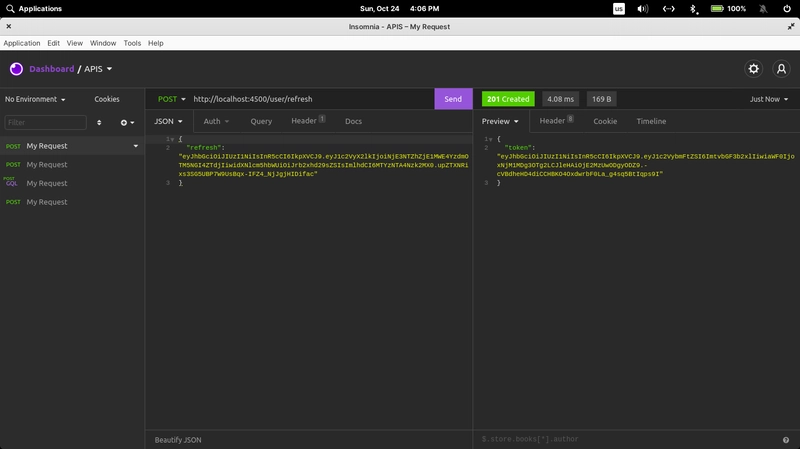This screenshot has width=800, height=449.
Task: Open the No Environment dropdown
Action: click(35, 99)
